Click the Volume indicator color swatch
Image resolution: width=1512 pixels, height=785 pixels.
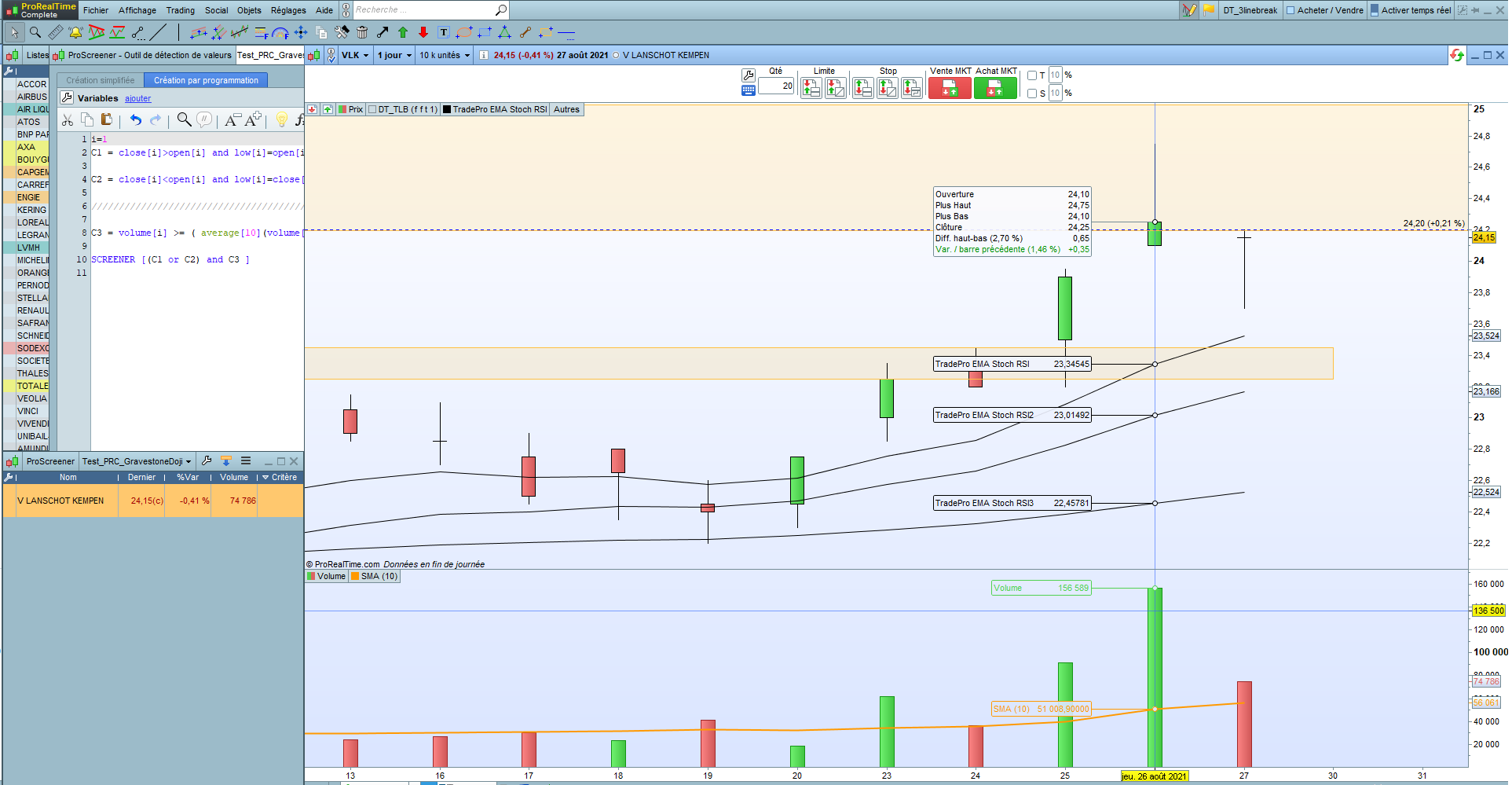click(312, 576)
